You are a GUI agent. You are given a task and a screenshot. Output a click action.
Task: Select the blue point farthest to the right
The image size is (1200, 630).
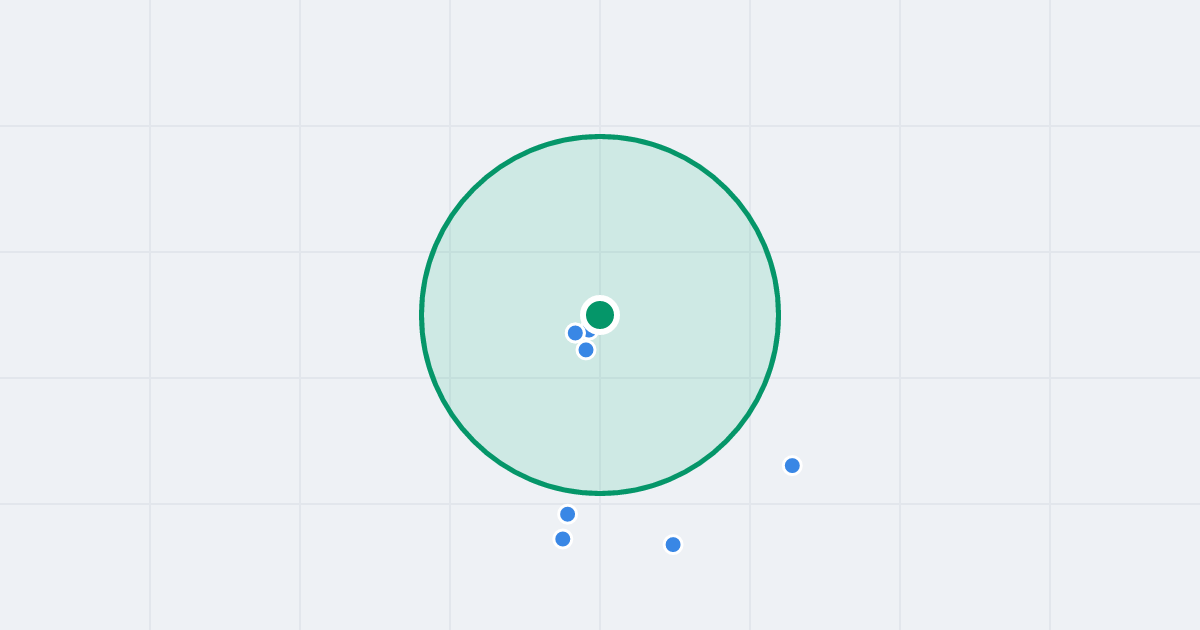792,465
